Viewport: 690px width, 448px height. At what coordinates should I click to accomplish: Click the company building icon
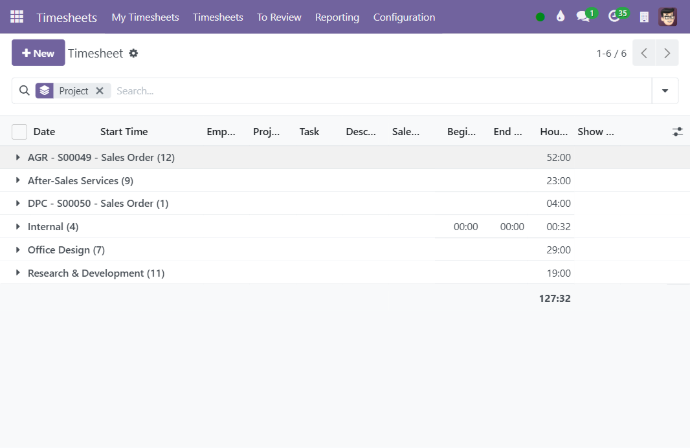pyautogui.click(x=644, y=17)
